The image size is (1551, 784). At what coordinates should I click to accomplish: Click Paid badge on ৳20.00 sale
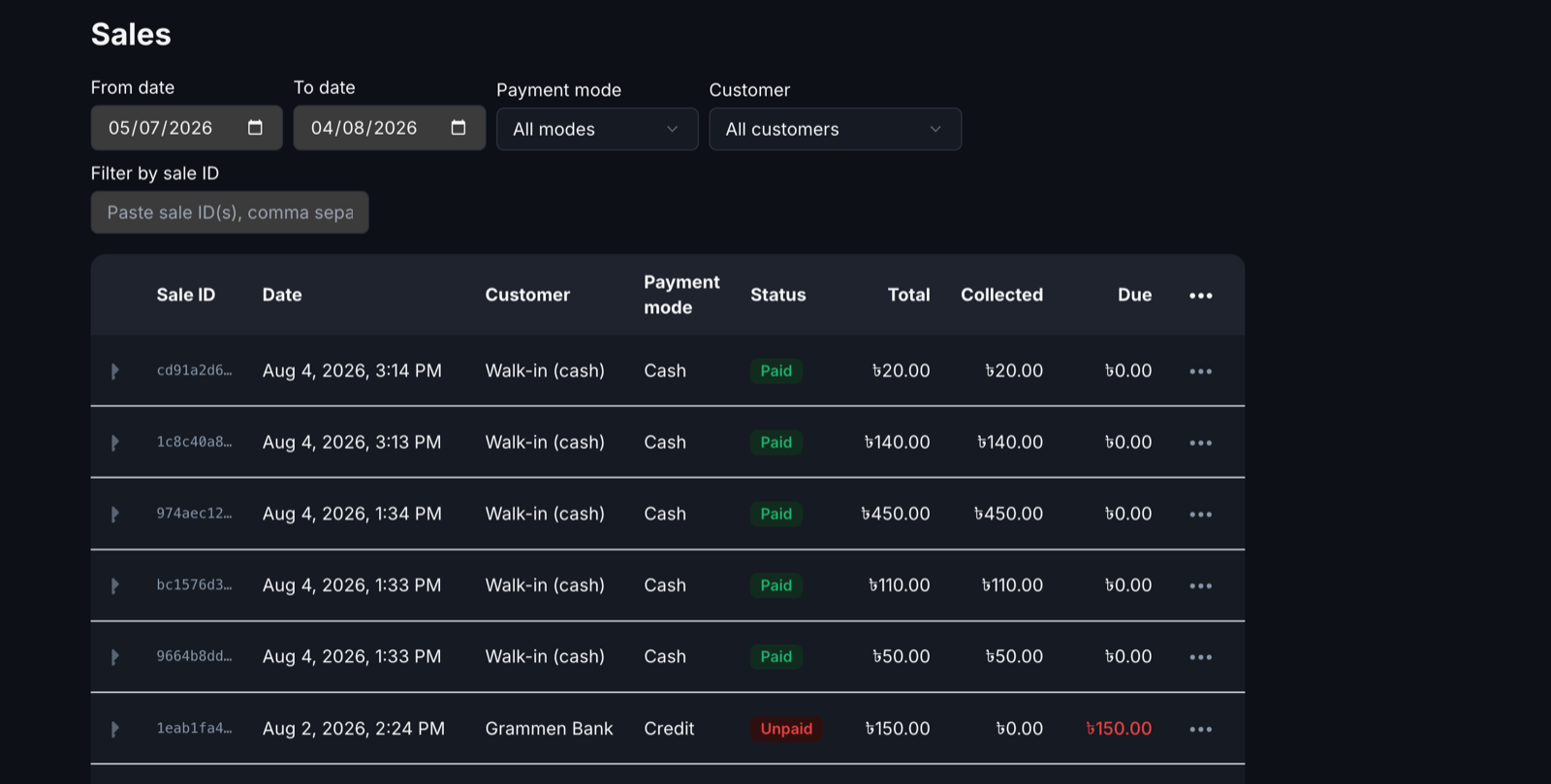pos(775,371)
